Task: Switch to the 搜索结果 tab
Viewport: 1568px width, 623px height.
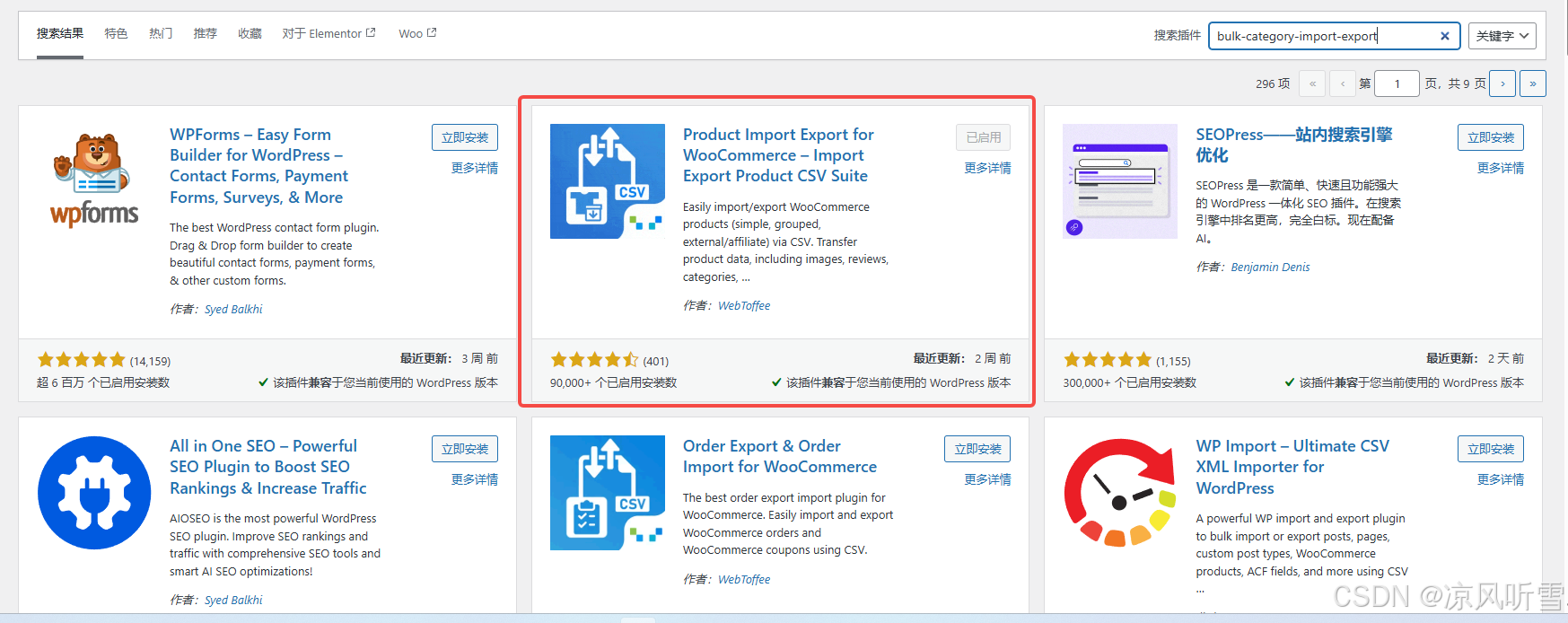Action: [60, 33]
